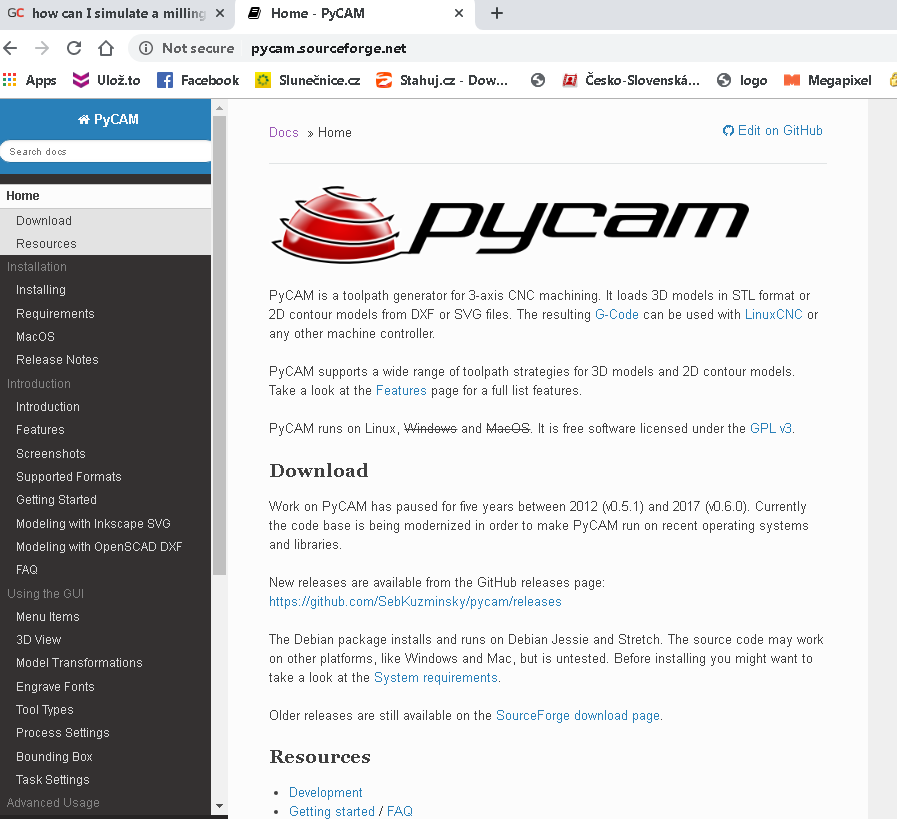Open the Installing page
The width and height of the screenshot is (897, 819).
41,290
